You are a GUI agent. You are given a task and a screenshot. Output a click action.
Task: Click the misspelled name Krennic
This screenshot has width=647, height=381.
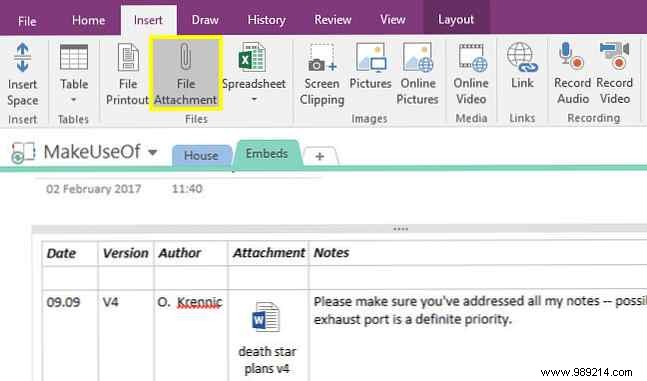(200, 303)
